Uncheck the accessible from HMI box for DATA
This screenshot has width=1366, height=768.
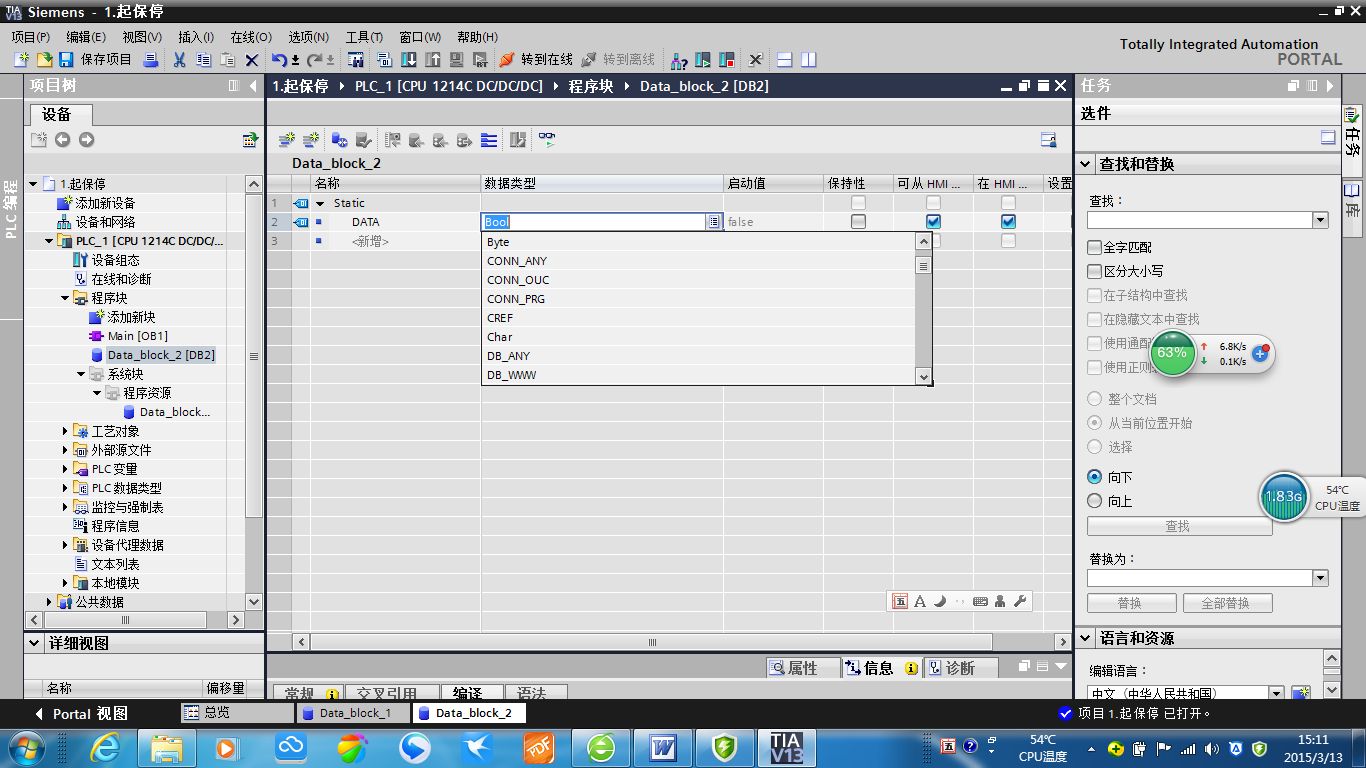(x=933, y=222)
